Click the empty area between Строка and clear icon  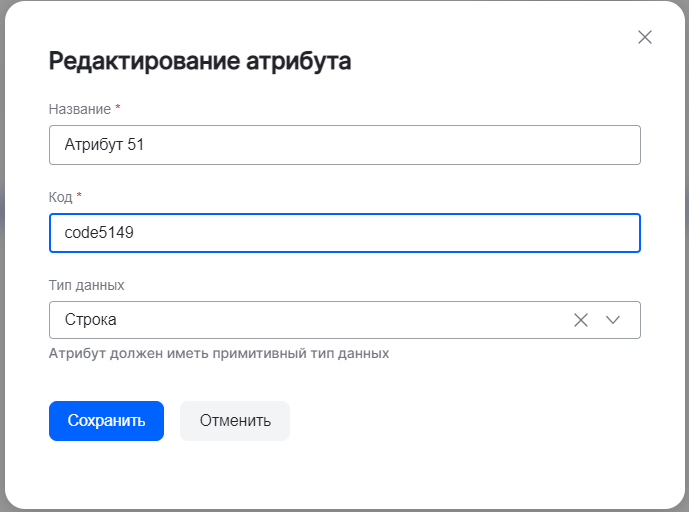tap(340, 320)
